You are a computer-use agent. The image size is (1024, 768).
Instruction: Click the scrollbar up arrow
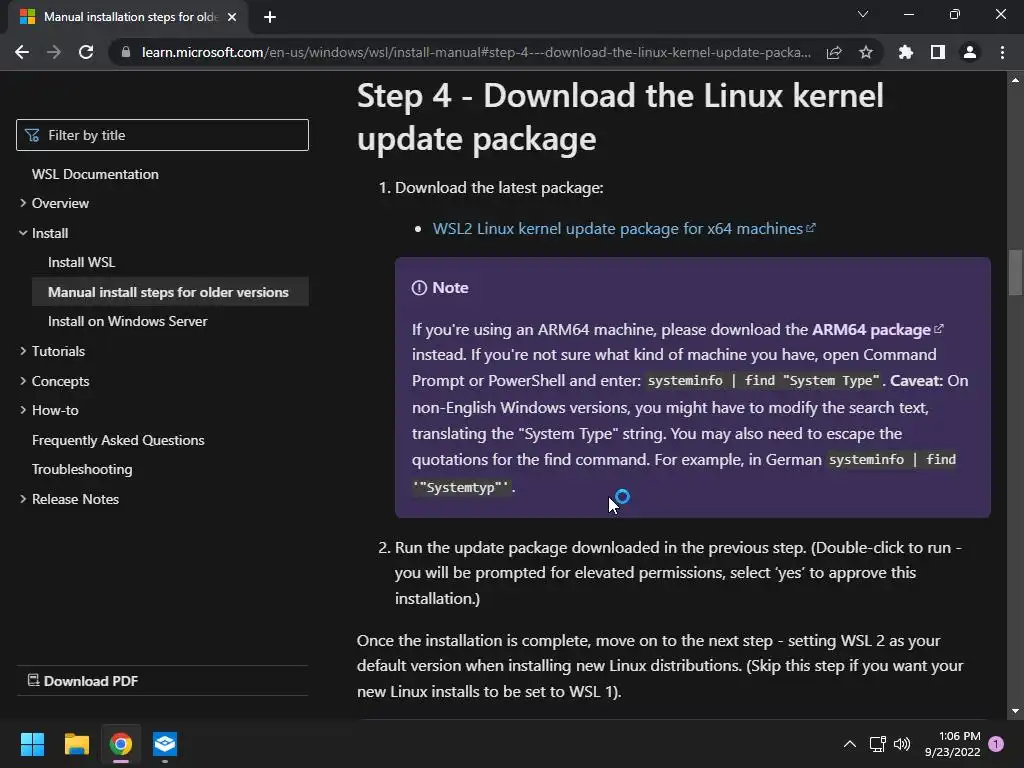(1015, 80)
